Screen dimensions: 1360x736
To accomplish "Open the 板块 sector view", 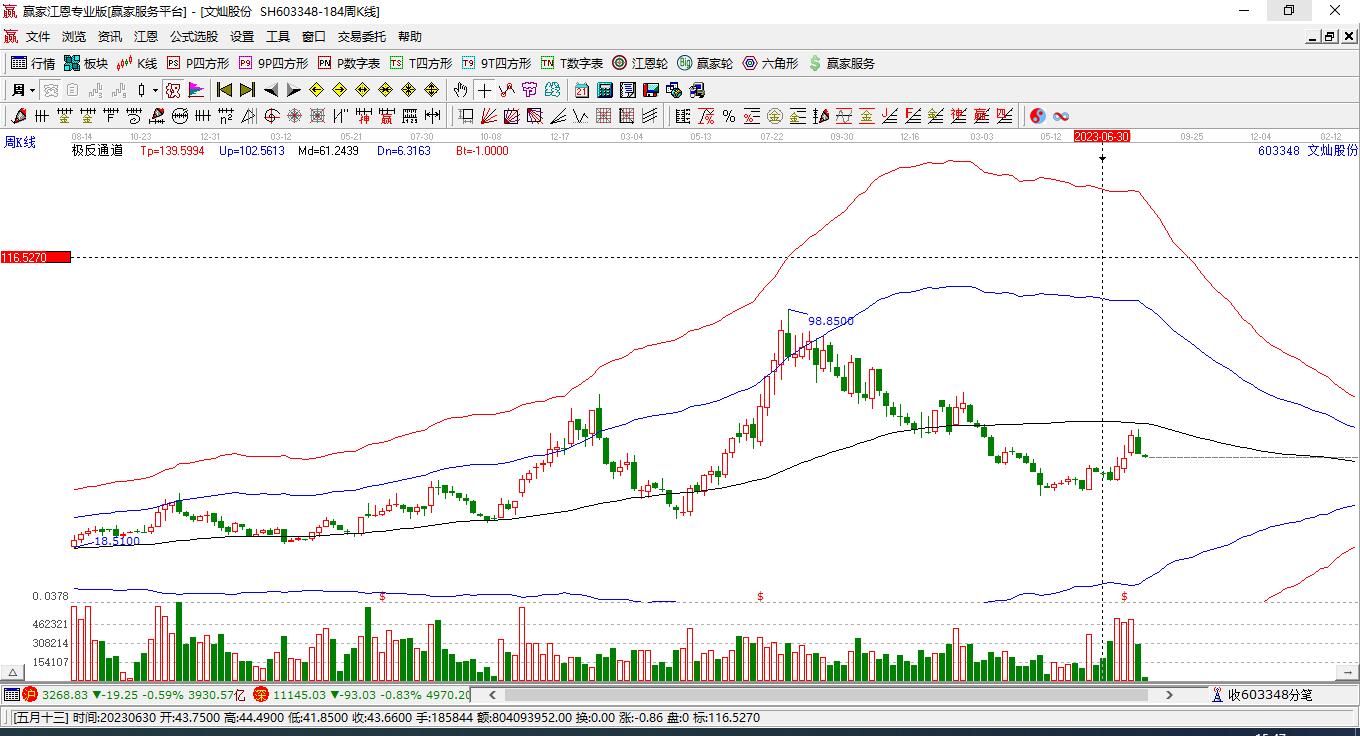I will (x=86, y=63).
